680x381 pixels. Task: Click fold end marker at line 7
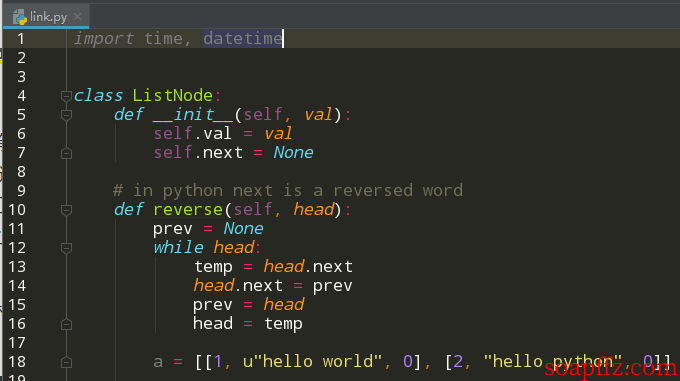[66, 153]
